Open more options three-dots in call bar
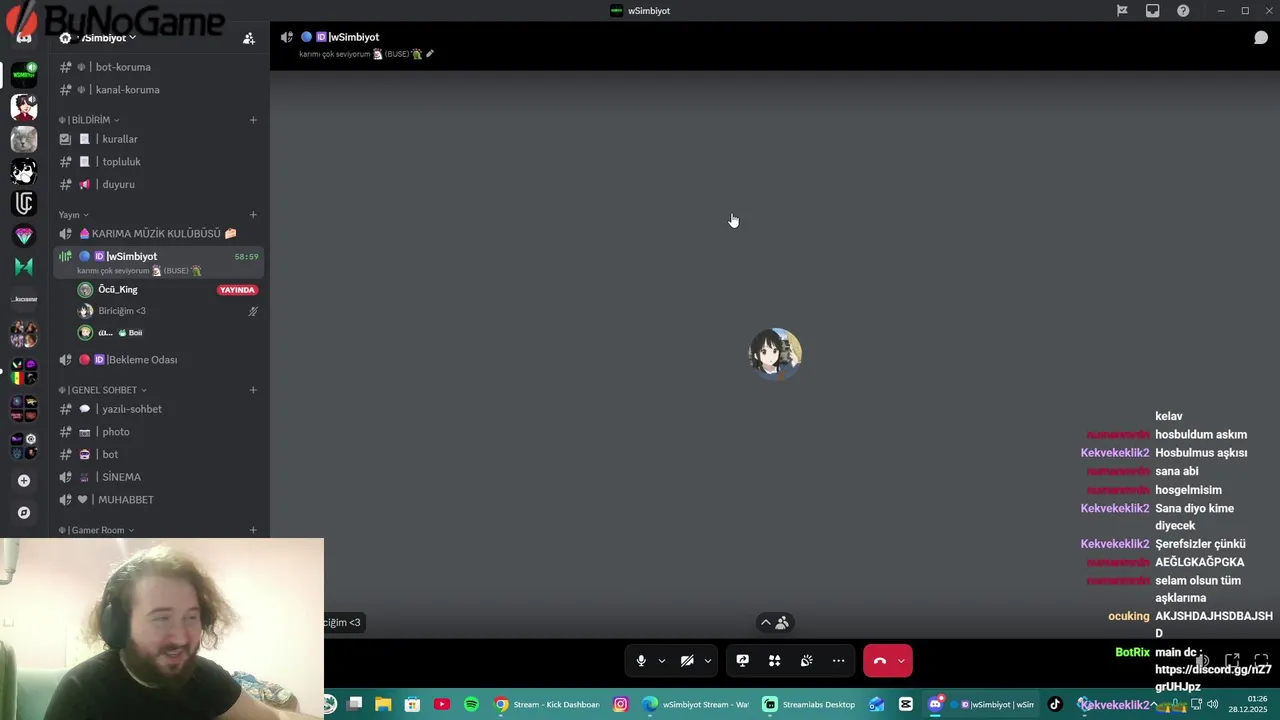The image size is (1280, 720). tap(838, 661)
